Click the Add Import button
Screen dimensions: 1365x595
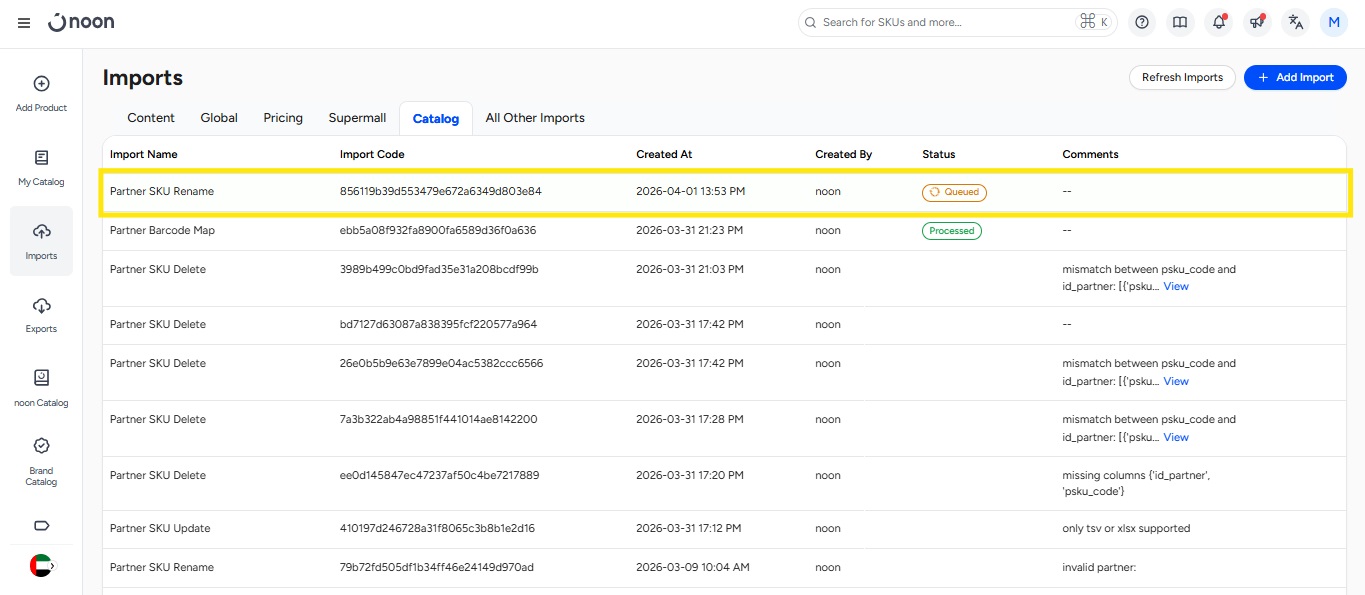[x=1295, y=77]
